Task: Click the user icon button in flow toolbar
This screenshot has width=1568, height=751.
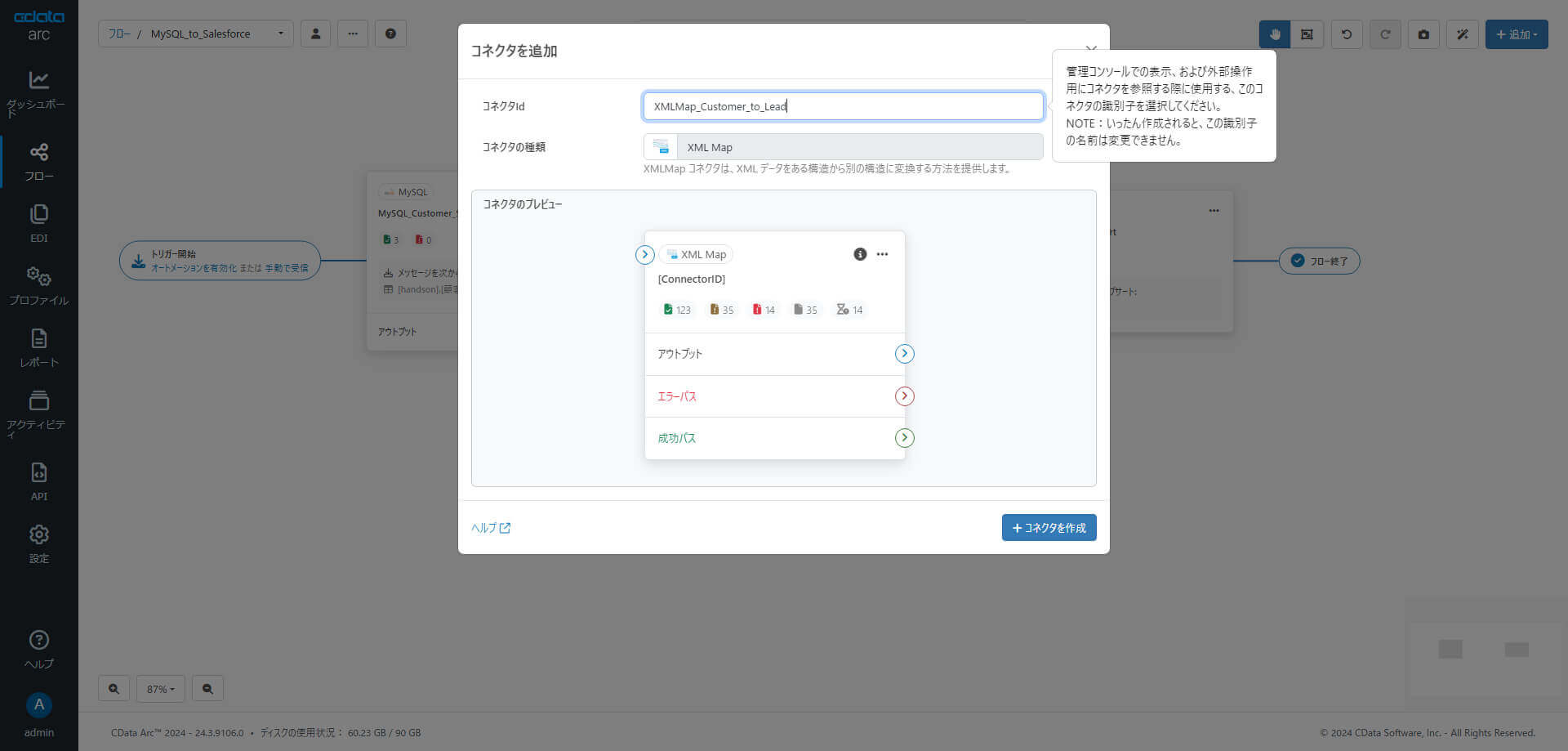Action: tap(315, 34)
